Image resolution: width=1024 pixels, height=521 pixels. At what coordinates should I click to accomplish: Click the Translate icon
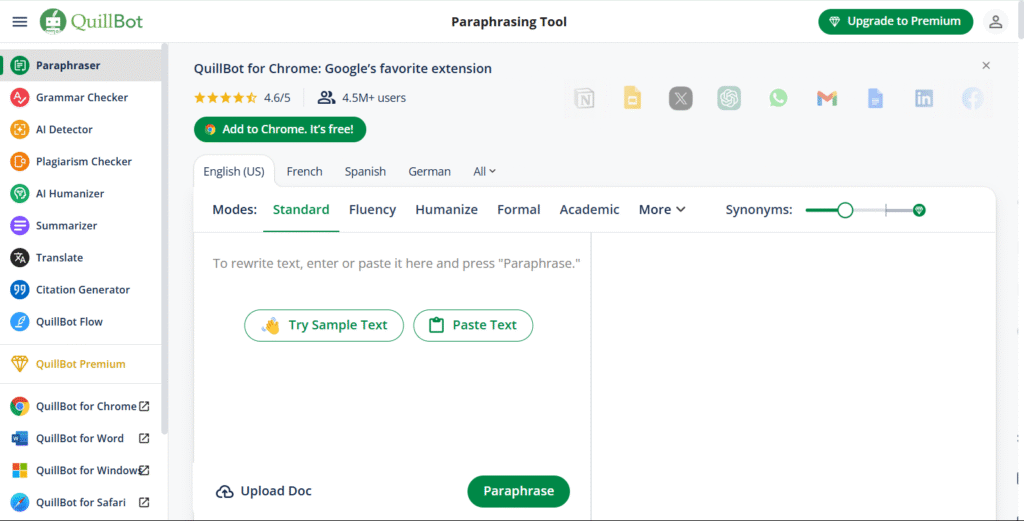tap(20, 257)
